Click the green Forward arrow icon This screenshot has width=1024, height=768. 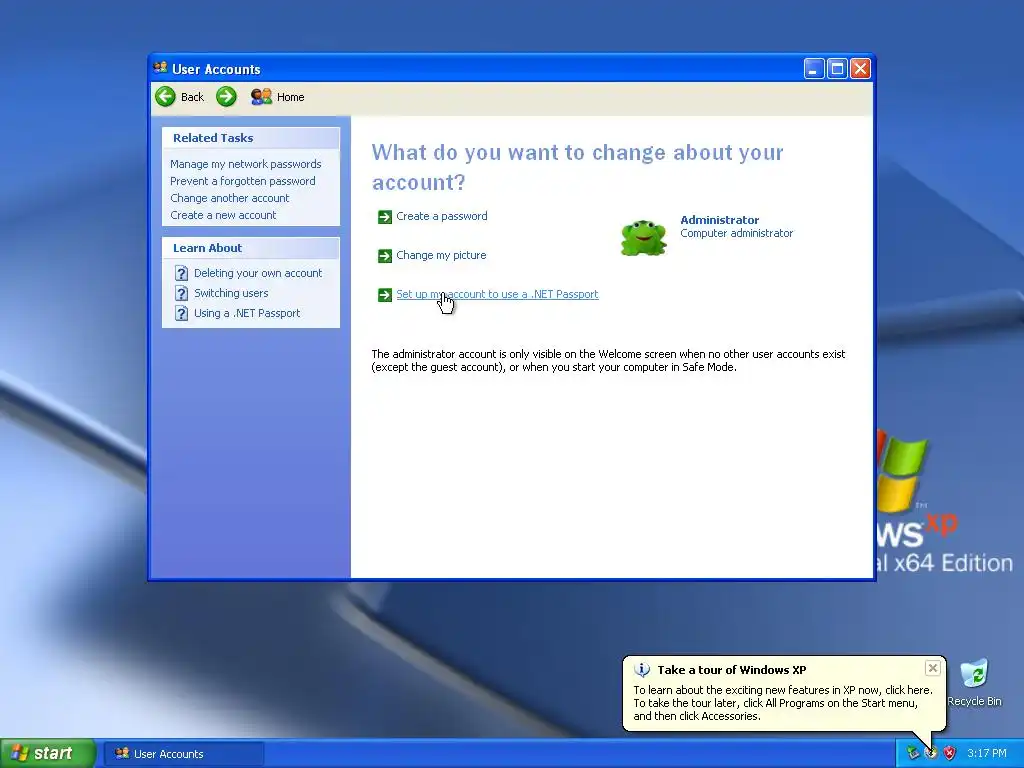(x=226, y=97)
